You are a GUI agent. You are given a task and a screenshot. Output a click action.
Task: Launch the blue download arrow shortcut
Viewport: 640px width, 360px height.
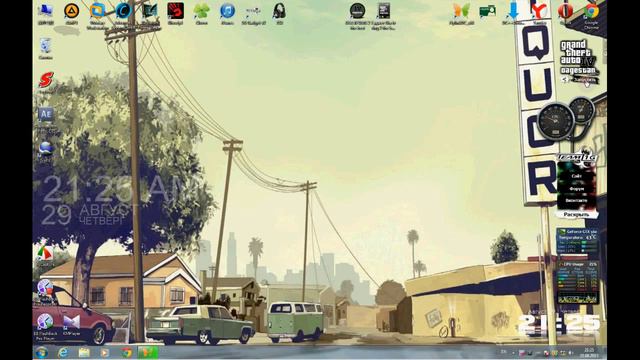[x=513, y=13]
